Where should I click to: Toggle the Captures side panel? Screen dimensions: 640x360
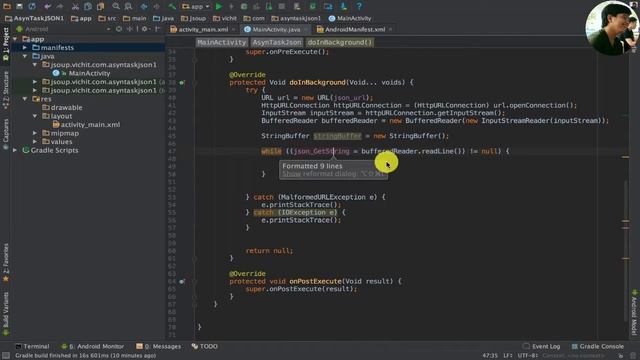(x=5, y=135)
